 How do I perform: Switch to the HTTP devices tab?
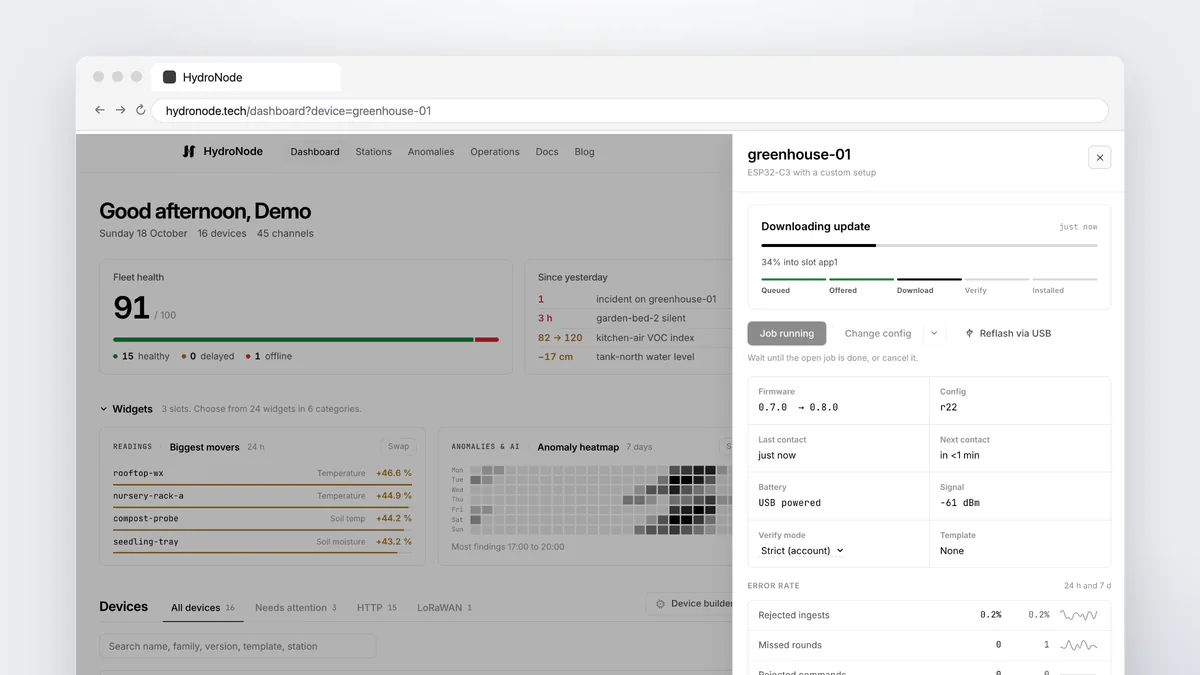click(x=377, y=608)
